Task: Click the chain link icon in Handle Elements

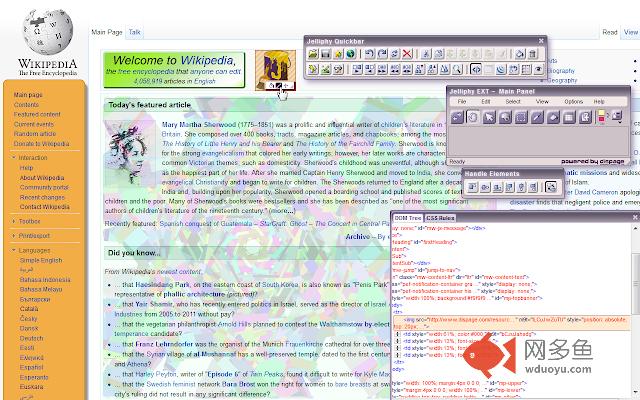Action: click(x=485, y=187)
